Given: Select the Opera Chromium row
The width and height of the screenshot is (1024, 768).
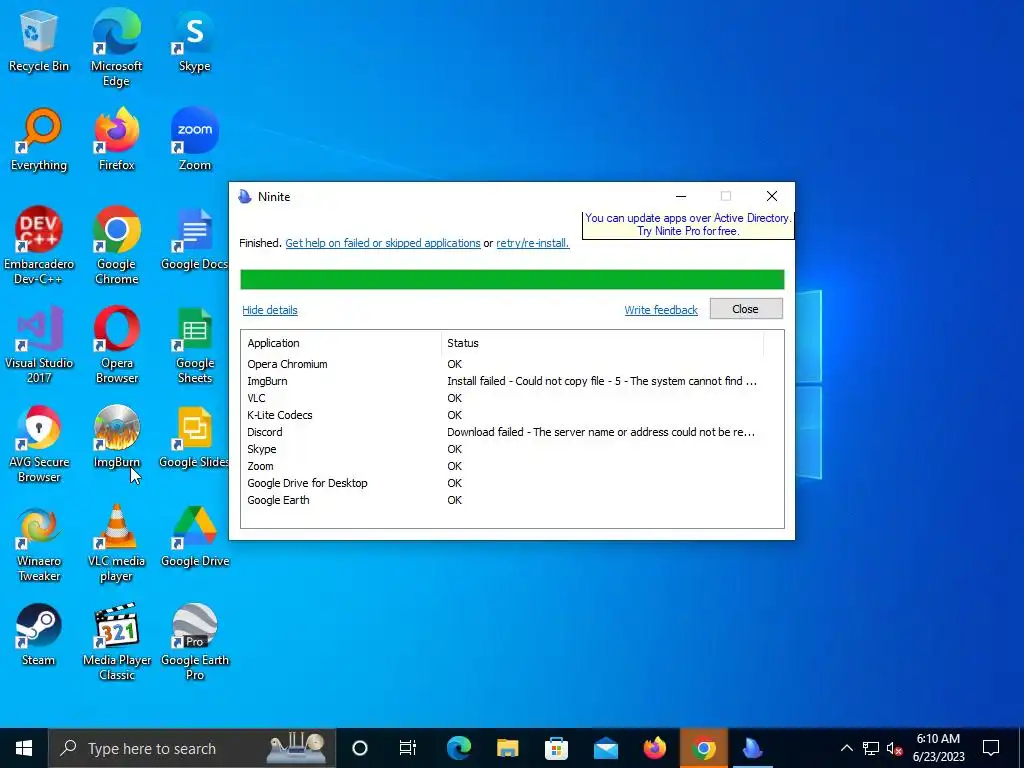Looking at the screenshot, I should point(512,364).
